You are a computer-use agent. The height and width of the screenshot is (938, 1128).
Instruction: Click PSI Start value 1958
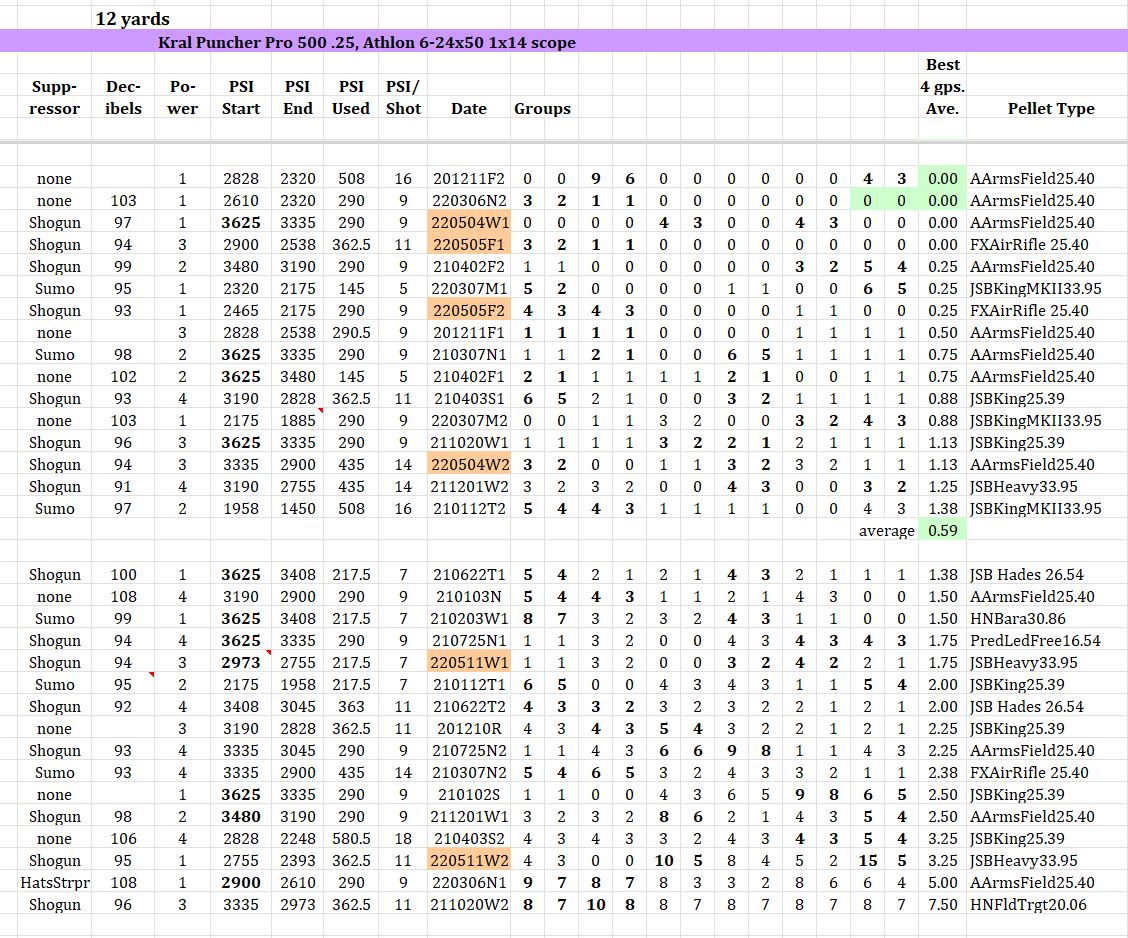pyautogui.click(x=240, y=509)
